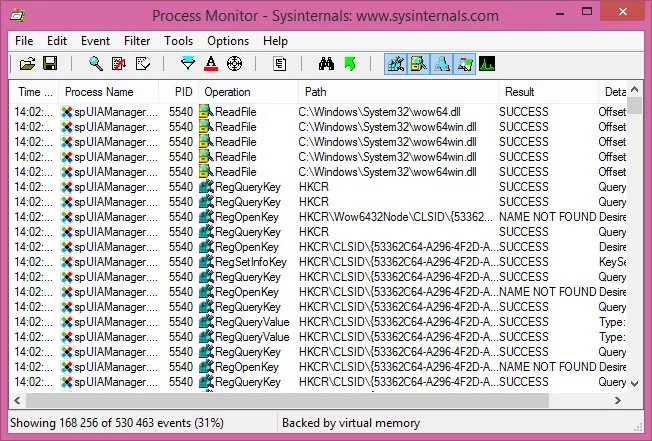Close the Process Monitor window
The height and width of the screenshot is (441, 652).
click(622, 12)
